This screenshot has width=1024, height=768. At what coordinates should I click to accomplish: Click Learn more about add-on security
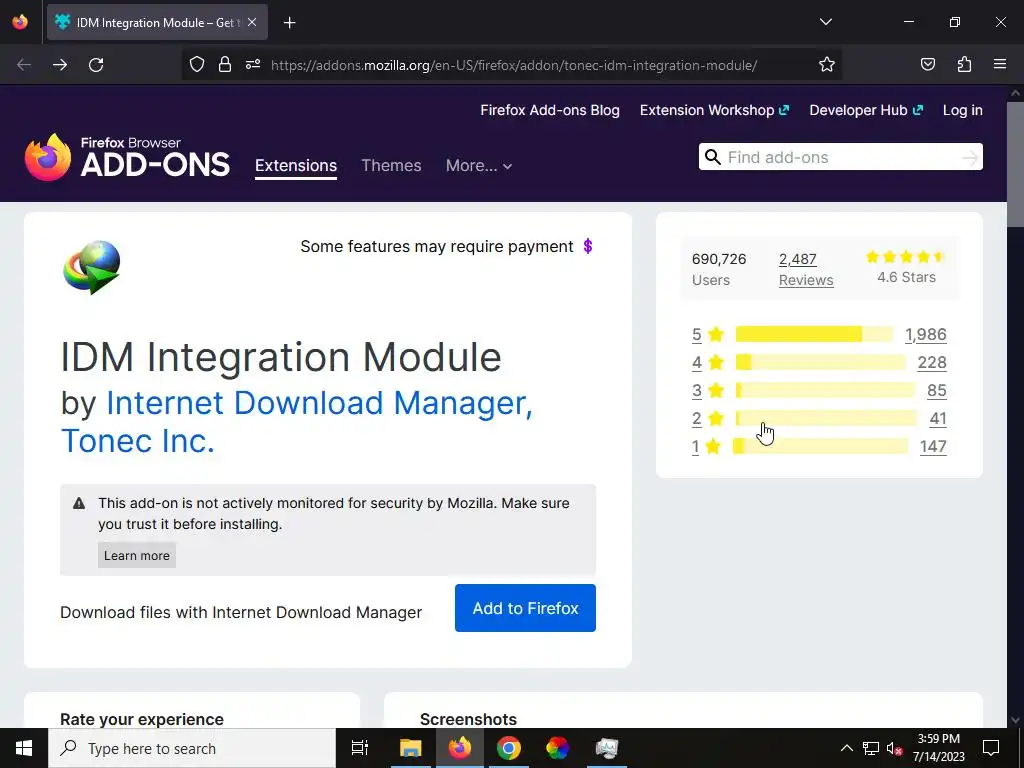coord(136,555)
